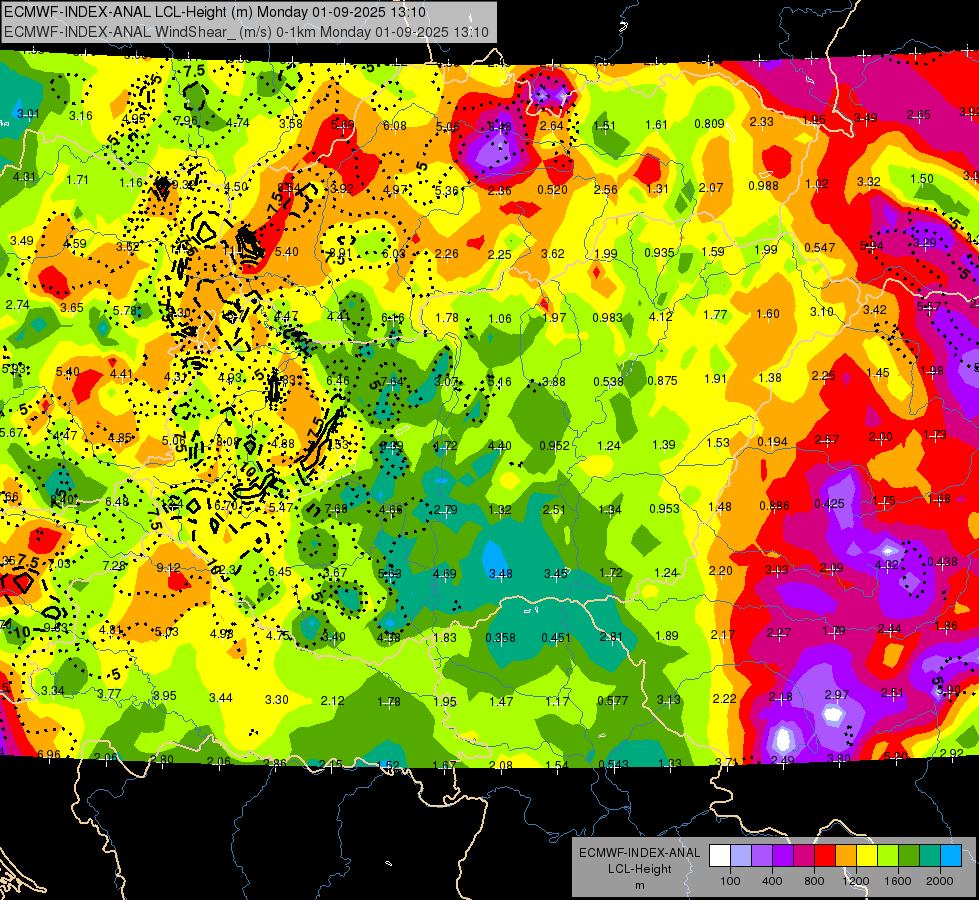Screen dimensions: 979x900
Task: Click the light purple legend swatch
Action: pos(762,856)
